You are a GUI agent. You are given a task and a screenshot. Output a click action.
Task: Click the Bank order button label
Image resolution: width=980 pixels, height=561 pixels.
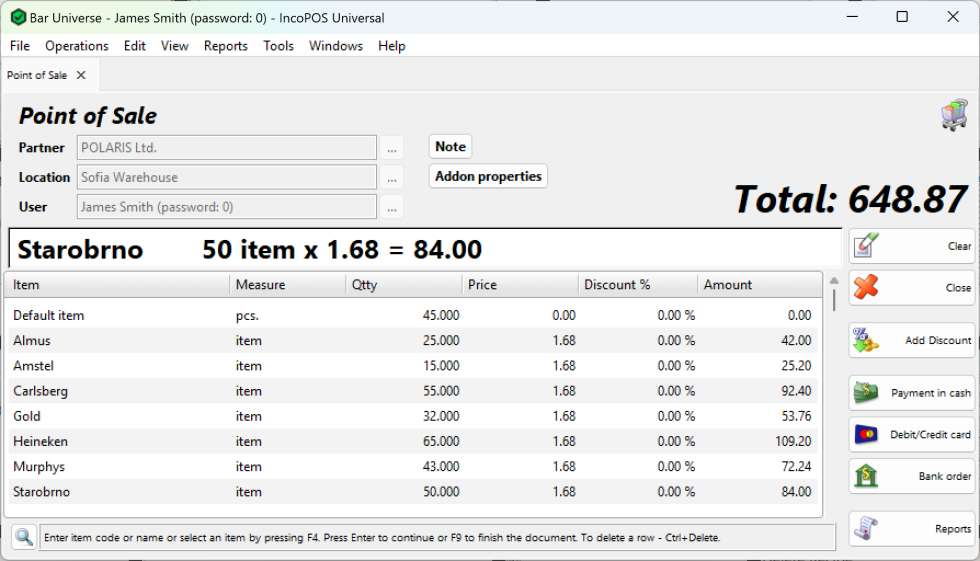point(944,476)
